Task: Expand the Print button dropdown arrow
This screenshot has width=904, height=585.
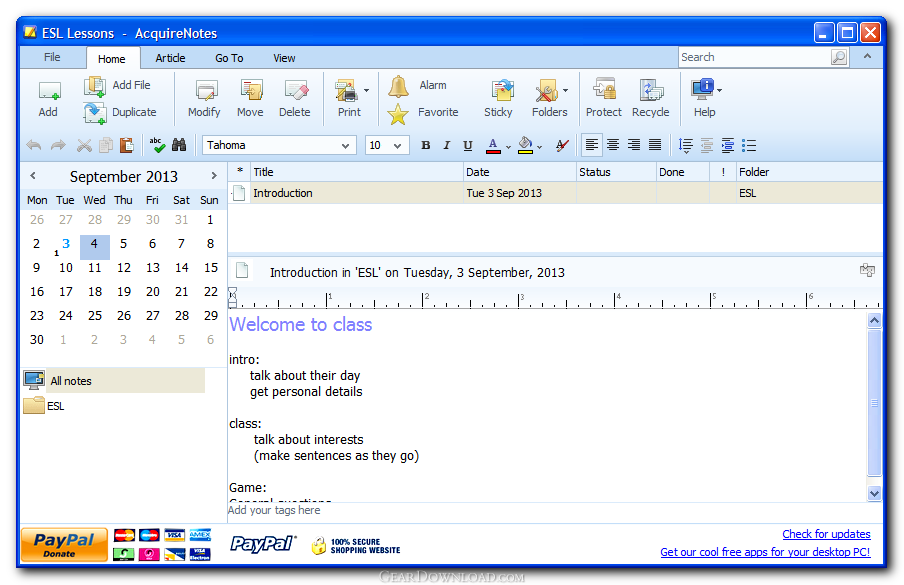Action: coord(366,91)
